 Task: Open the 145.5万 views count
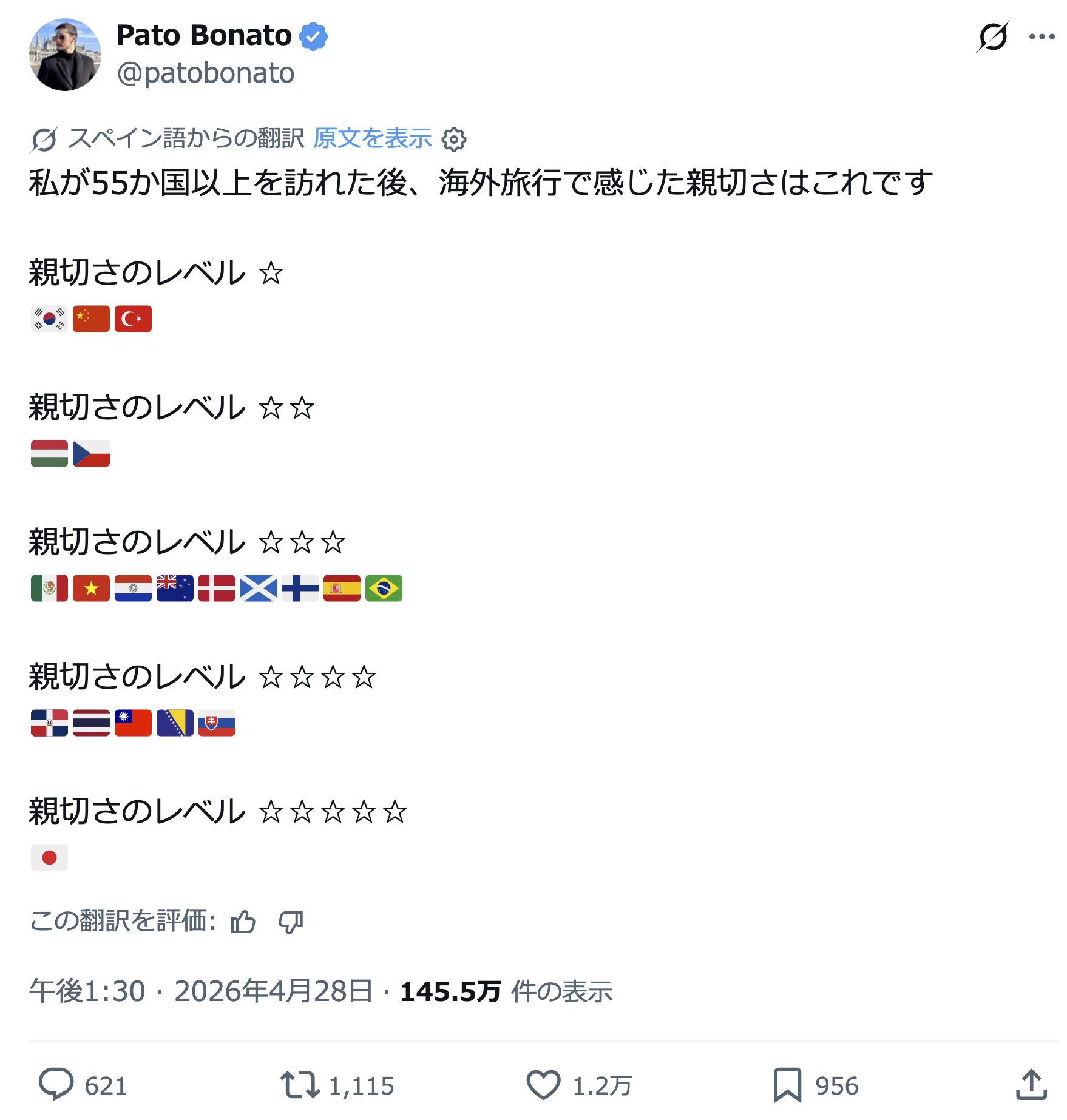coord(450,991)
